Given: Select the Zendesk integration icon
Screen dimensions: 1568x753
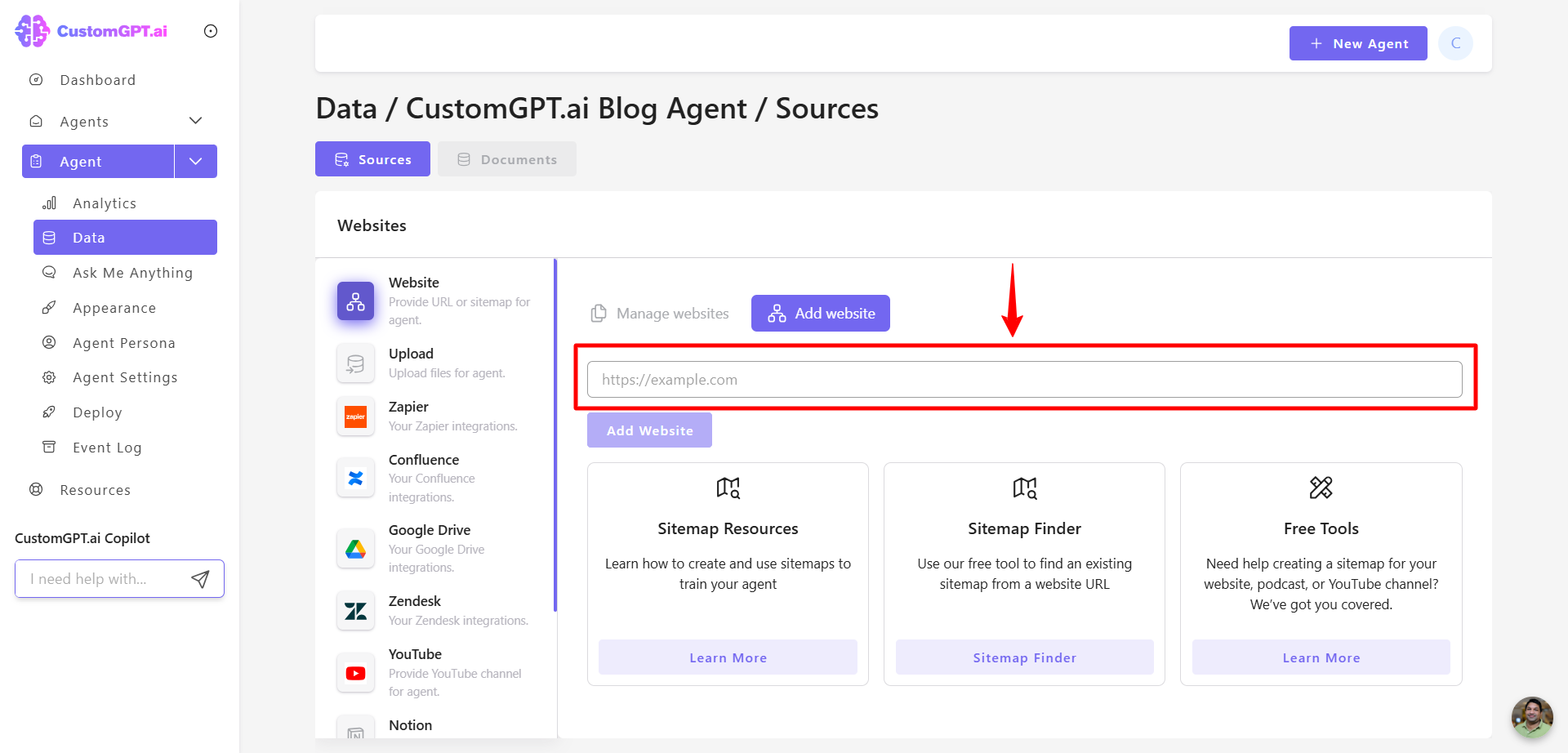Looking at the screenshot, I should pyautogui.click(x=355, y=611).
